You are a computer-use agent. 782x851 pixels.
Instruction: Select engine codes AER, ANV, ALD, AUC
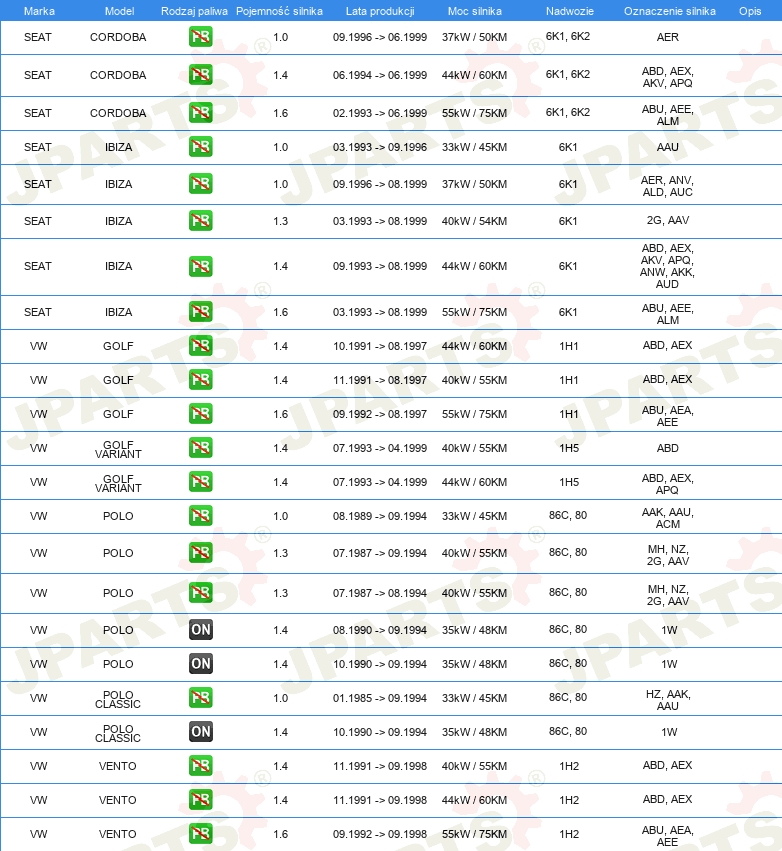667,186
